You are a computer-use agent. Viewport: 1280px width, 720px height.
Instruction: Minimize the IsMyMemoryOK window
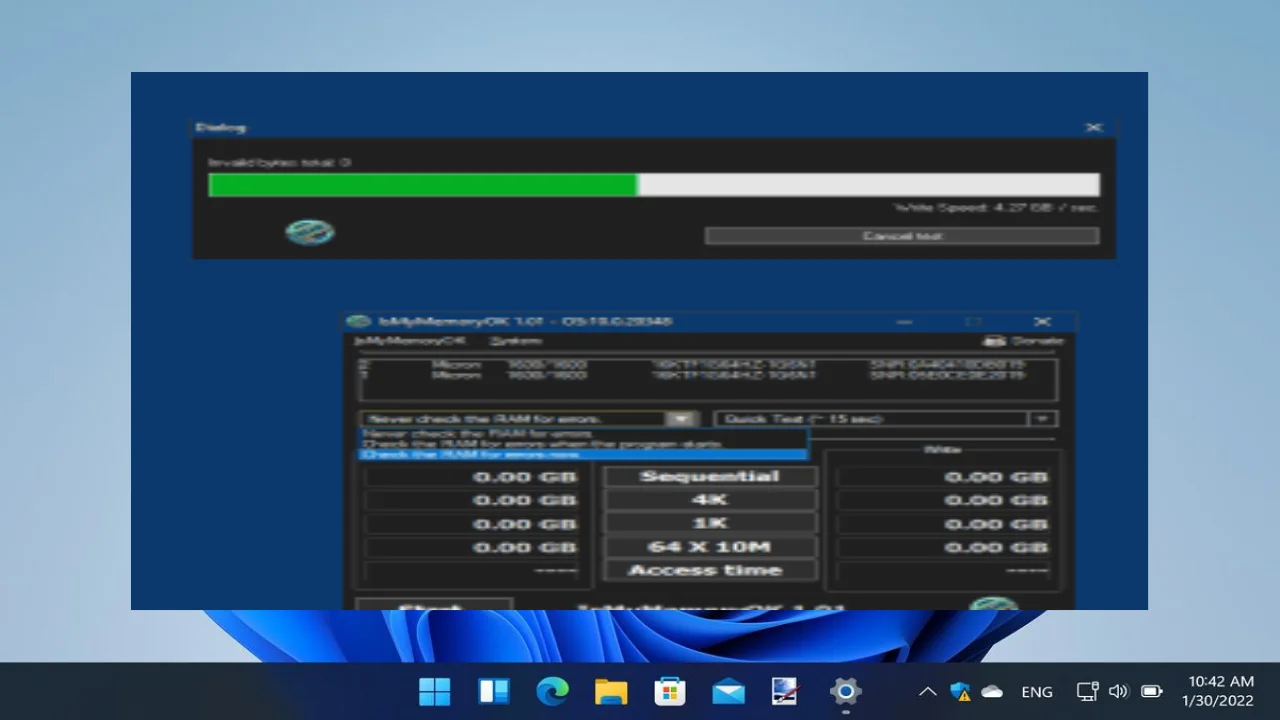click(x=904, y=322)
